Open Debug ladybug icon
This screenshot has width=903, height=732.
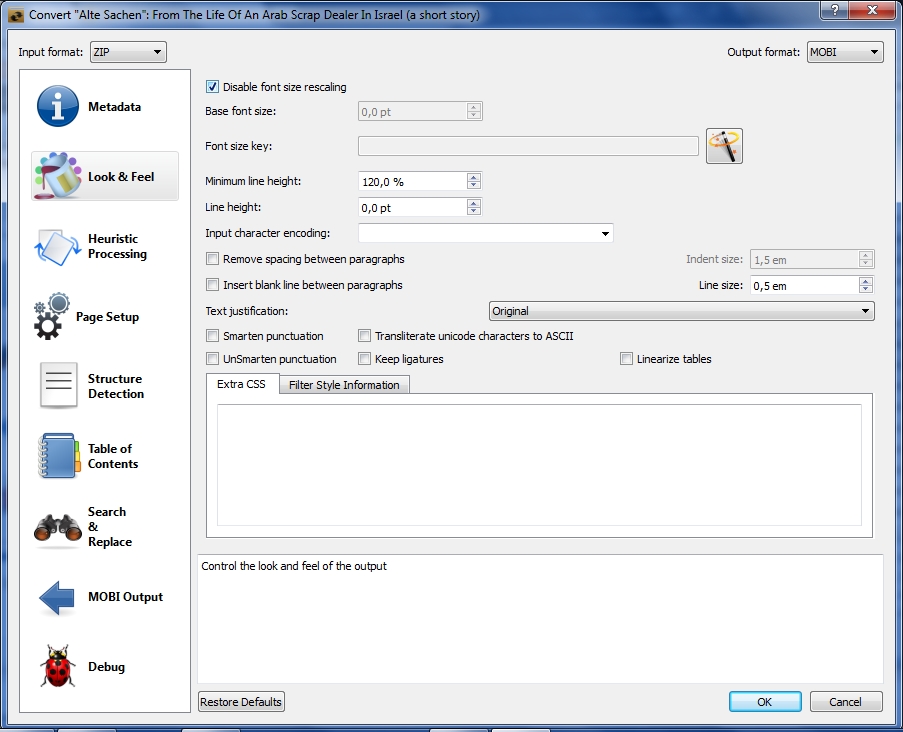58,666
